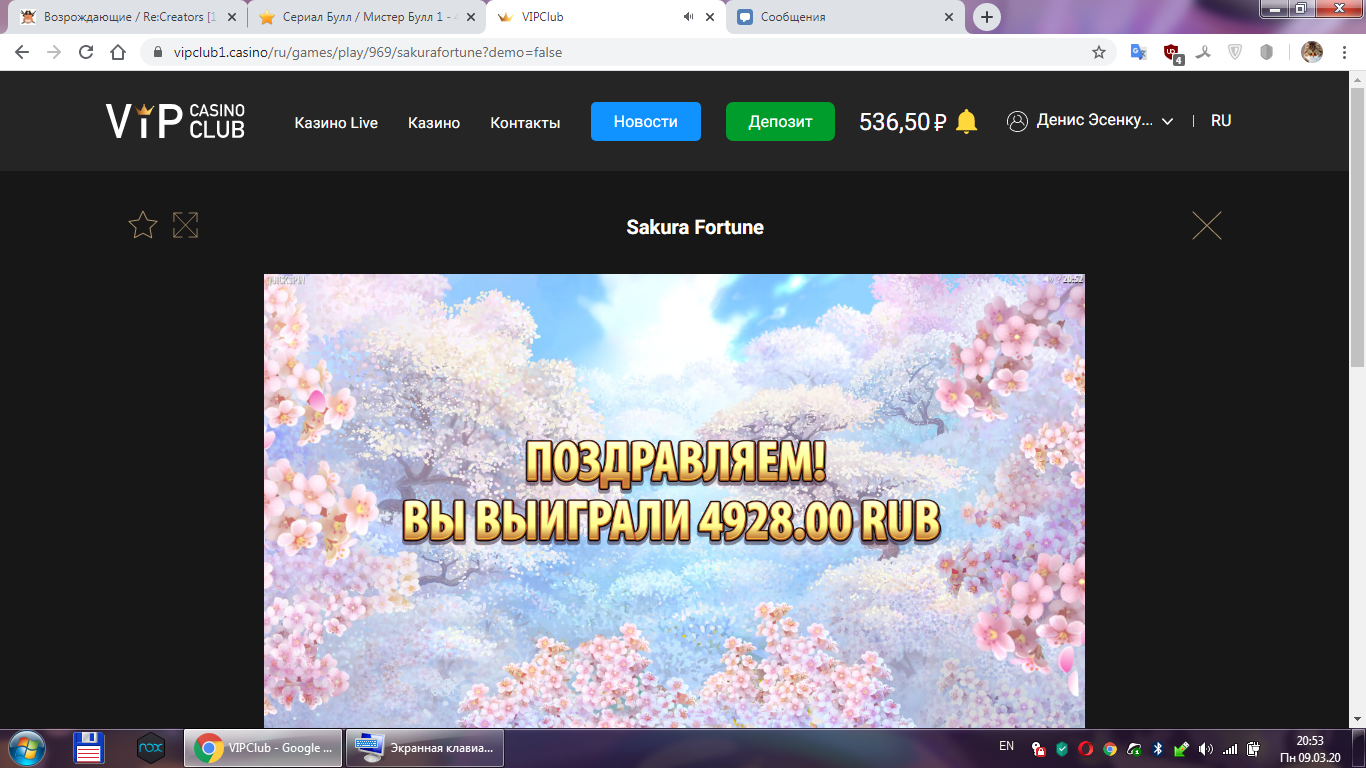Close the Сериал Булл tab

point(470,17)
